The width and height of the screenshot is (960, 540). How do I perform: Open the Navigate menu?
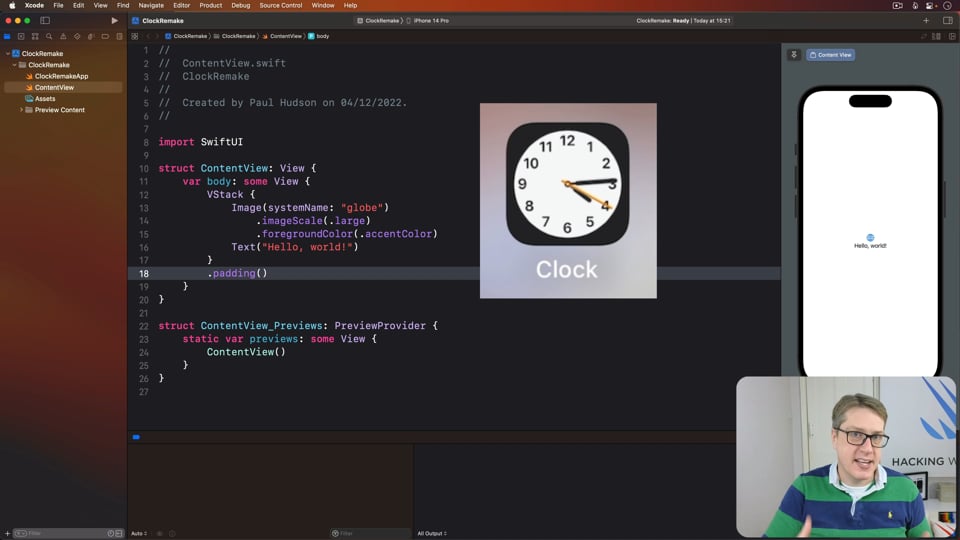click(151, 5)
